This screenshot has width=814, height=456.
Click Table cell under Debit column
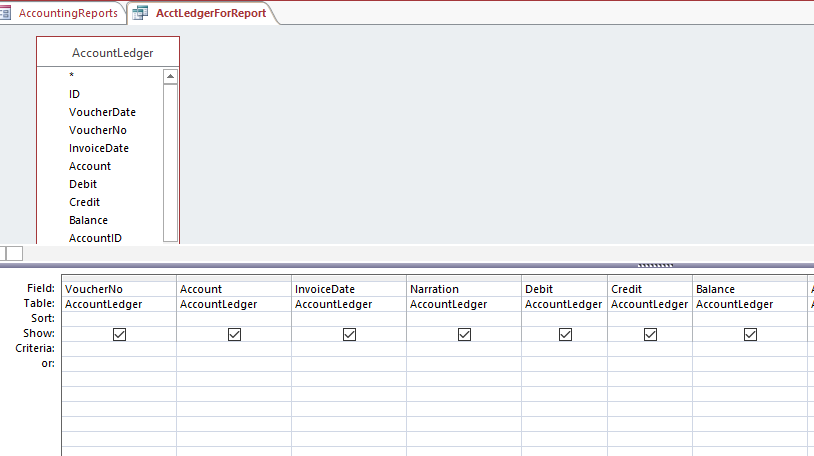(565, 304)
